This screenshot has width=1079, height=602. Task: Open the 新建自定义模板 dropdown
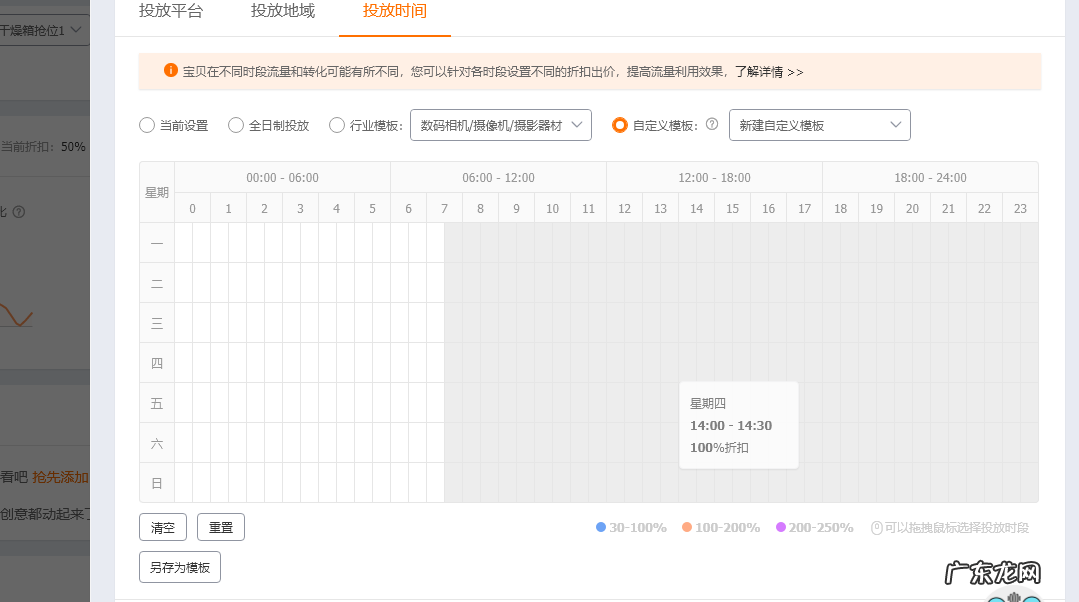tap(819, 125)
